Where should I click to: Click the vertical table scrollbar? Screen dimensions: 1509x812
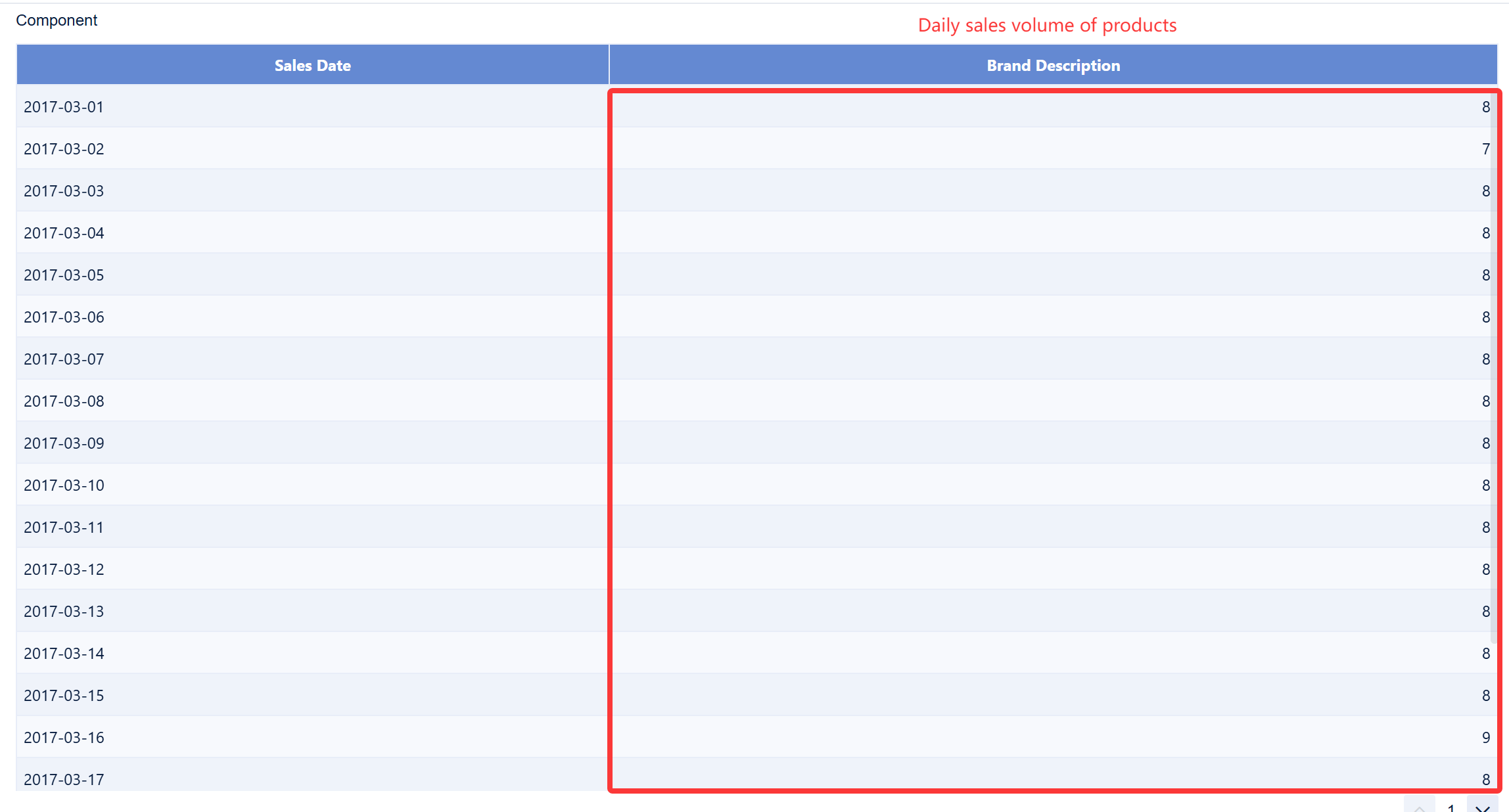1494,368
